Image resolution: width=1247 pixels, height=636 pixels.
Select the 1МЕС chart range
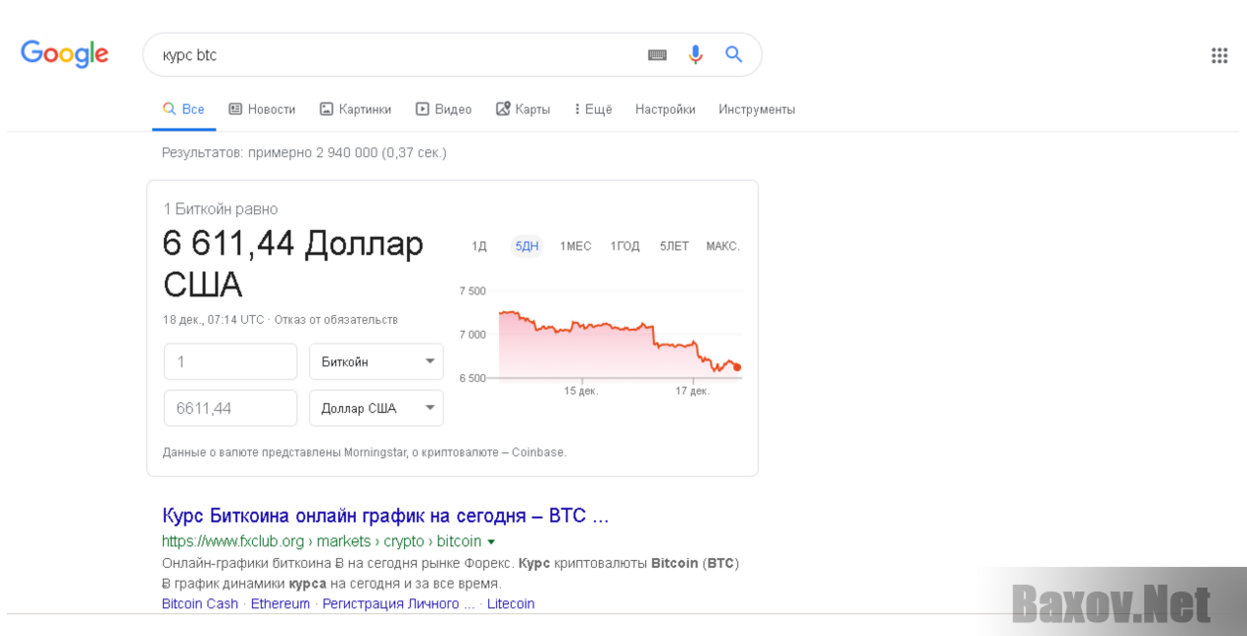(575, 246)
